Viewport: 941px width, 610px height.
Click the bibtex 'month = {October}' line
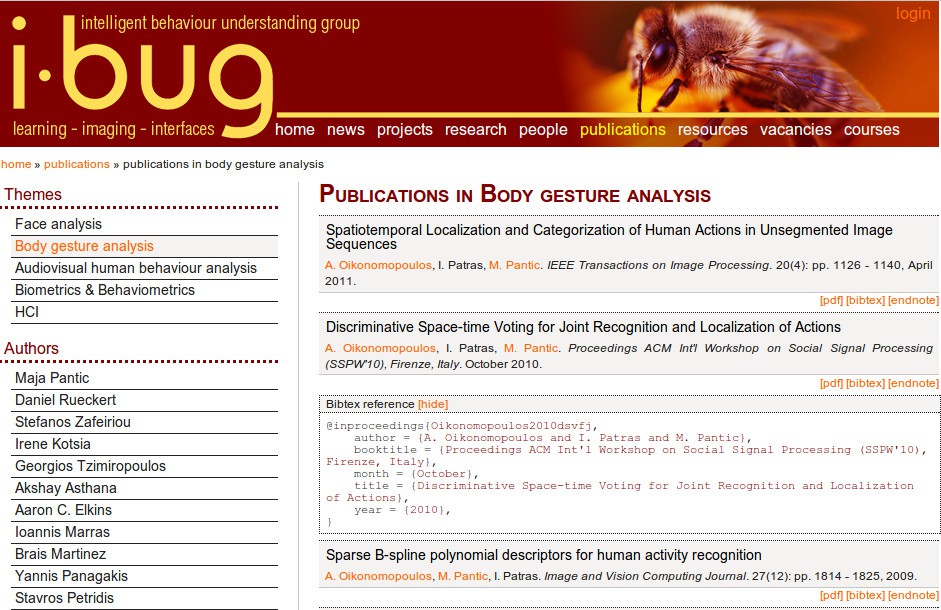[x=415, y=474]
